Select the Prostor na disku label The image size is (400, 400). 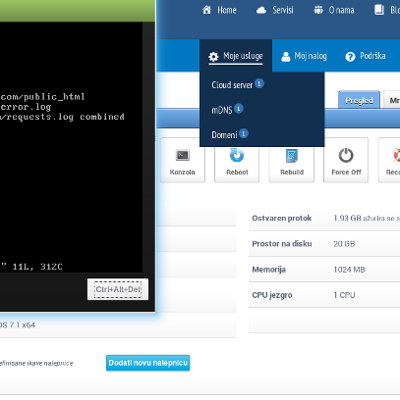click(282, 244)
